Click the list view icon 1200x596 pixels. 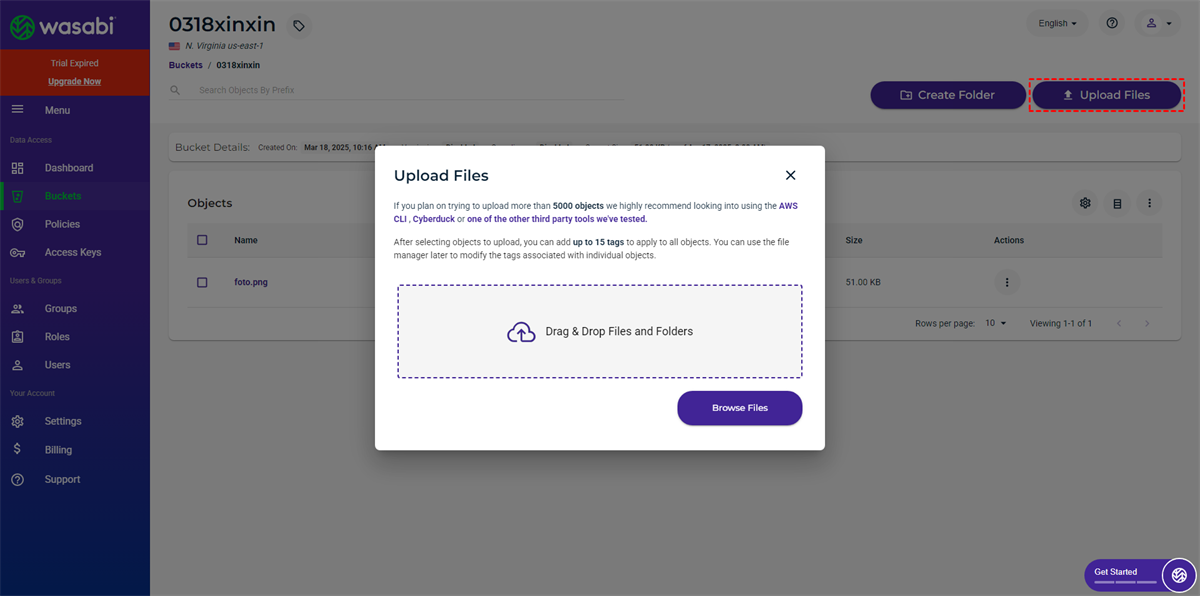click(x=1117, y=203)
